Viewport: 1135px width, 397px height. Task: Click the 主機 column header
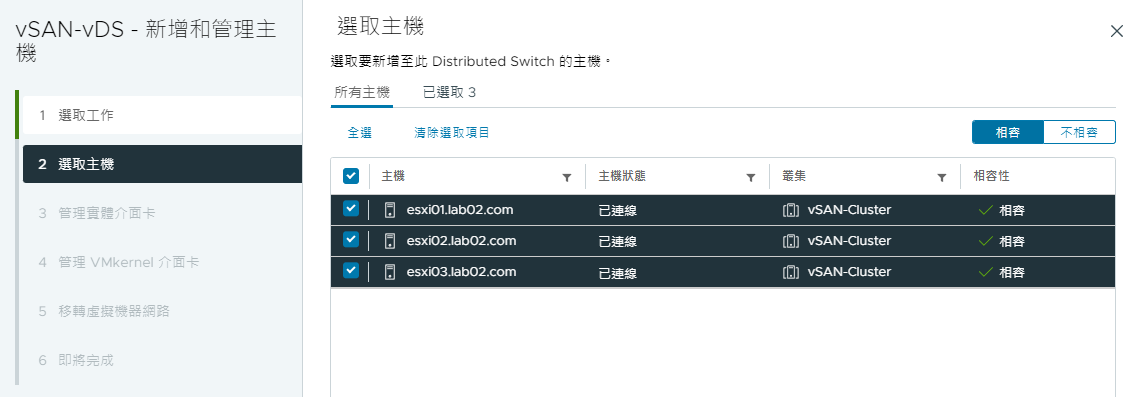coord(394,177)
